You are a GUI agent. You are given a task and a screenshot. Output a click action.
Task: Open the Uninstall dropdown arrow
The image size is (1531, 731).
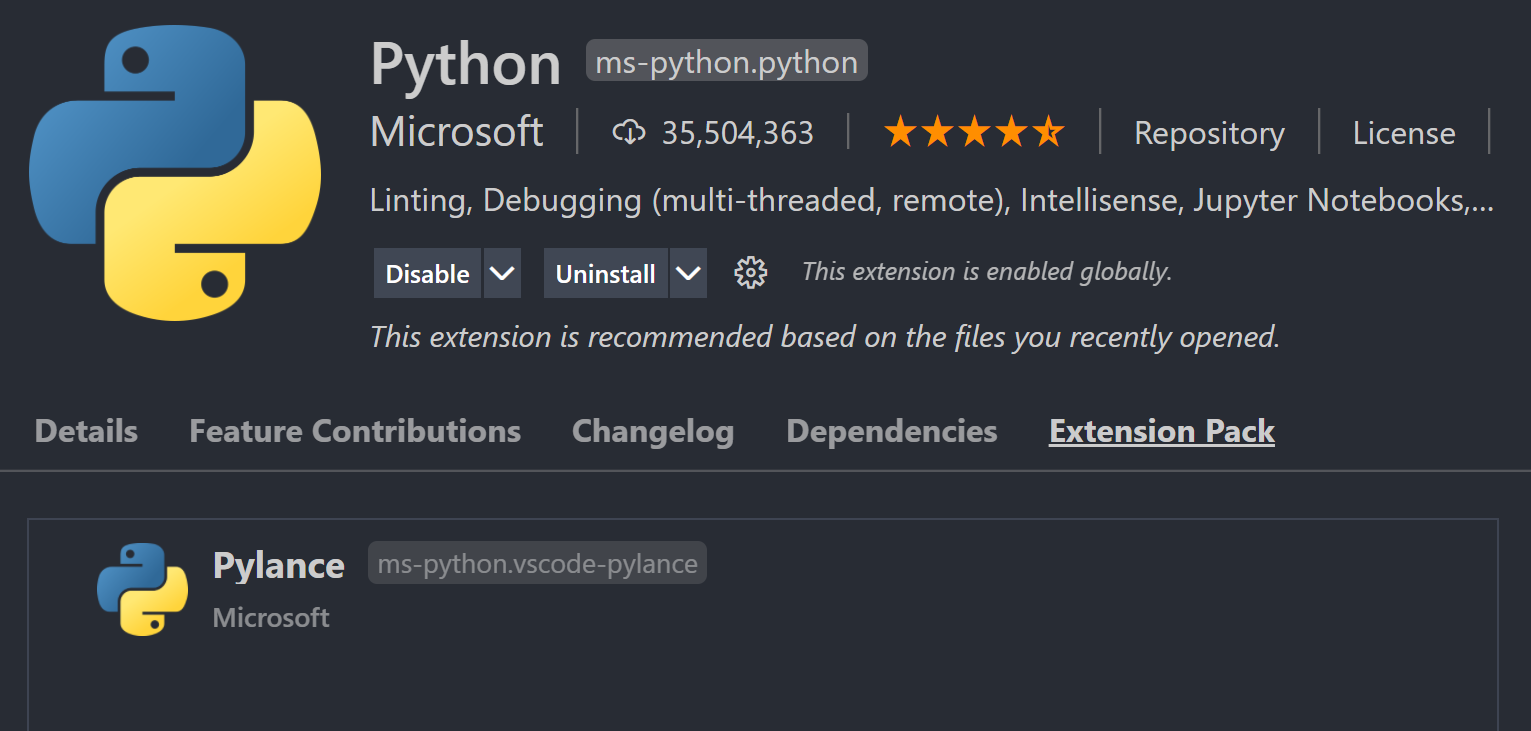[x=688, y=272]
